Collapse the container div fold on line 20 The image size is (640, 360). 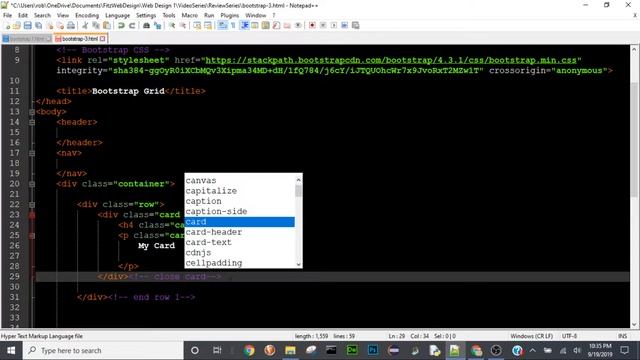32,184
